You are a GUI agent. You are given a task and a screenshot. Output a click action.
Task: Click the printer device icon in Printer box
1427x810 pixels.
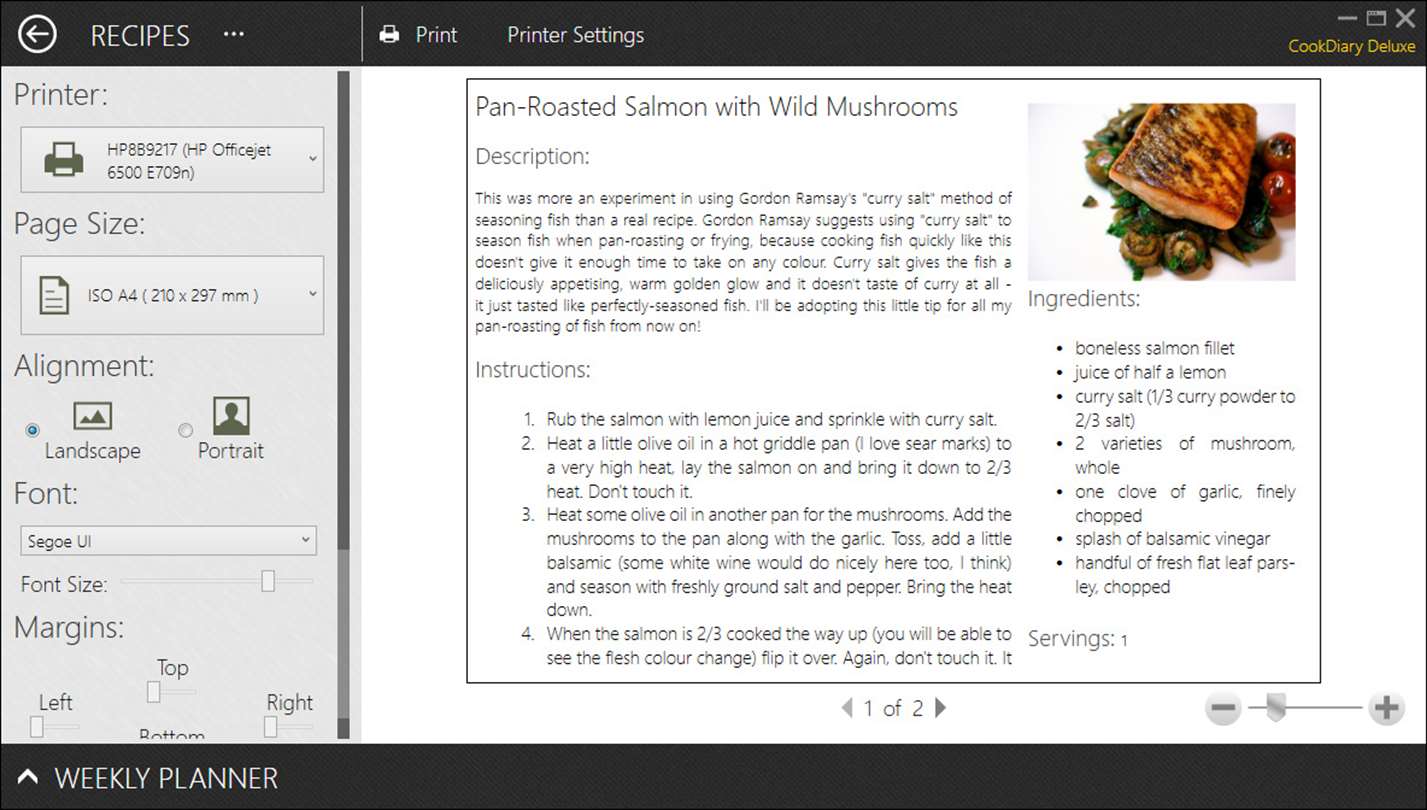coord(64,160)
